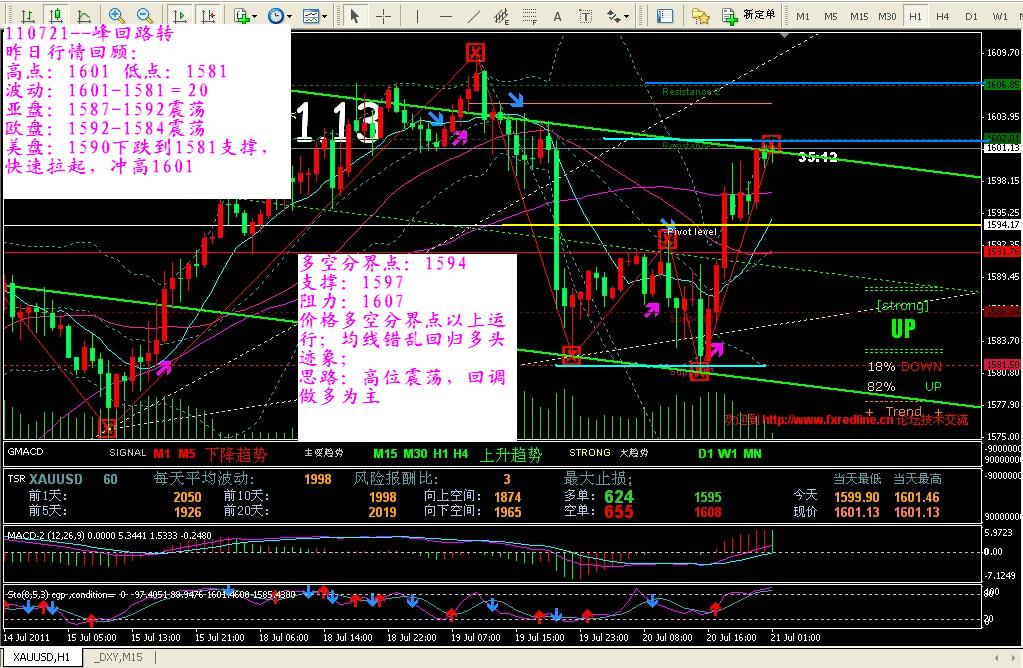
Task: Zoom in on the chart
Action: (x=117, y=16)
